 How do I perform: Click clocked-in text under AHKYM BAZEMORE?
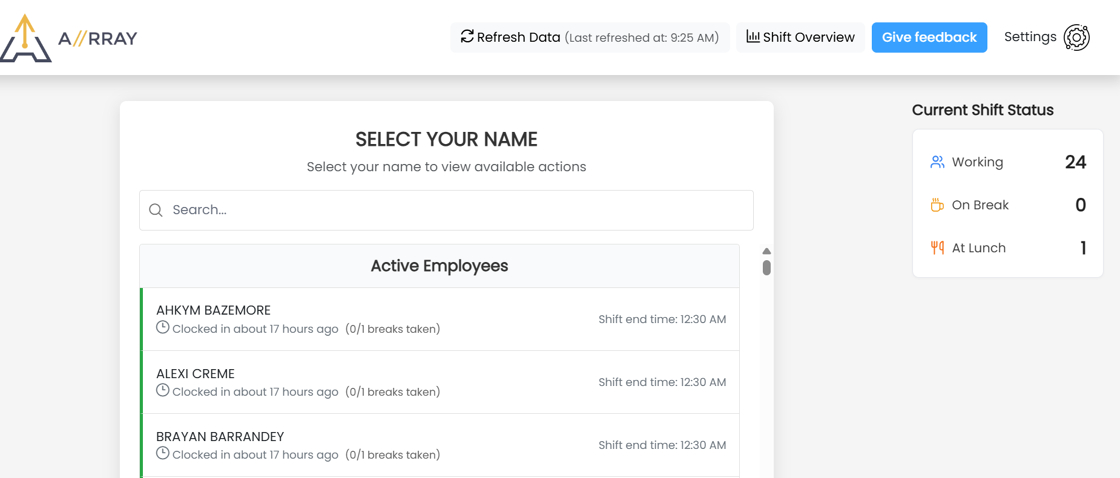point(255,329)
